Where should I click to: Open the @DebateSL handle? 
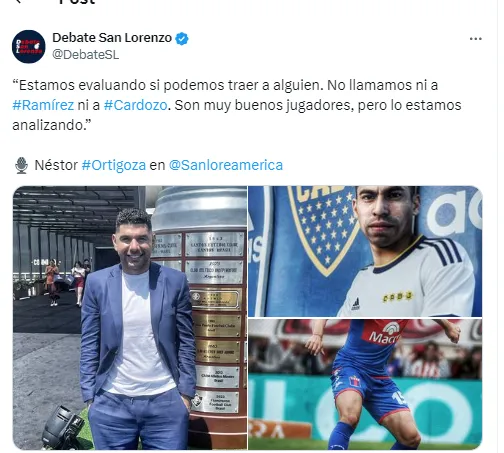point(86,55)
